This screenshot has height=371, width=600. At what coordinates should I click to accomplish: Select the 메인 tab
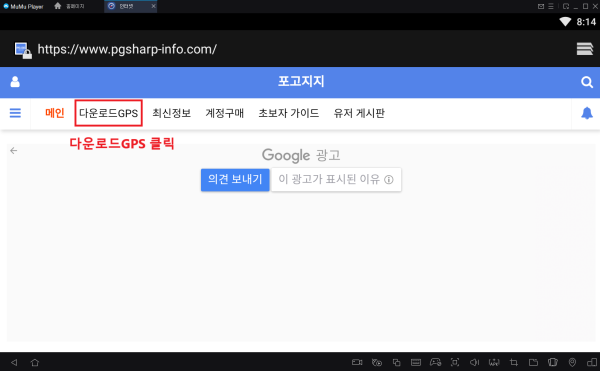pyautogui.click(x=55, y=113)
